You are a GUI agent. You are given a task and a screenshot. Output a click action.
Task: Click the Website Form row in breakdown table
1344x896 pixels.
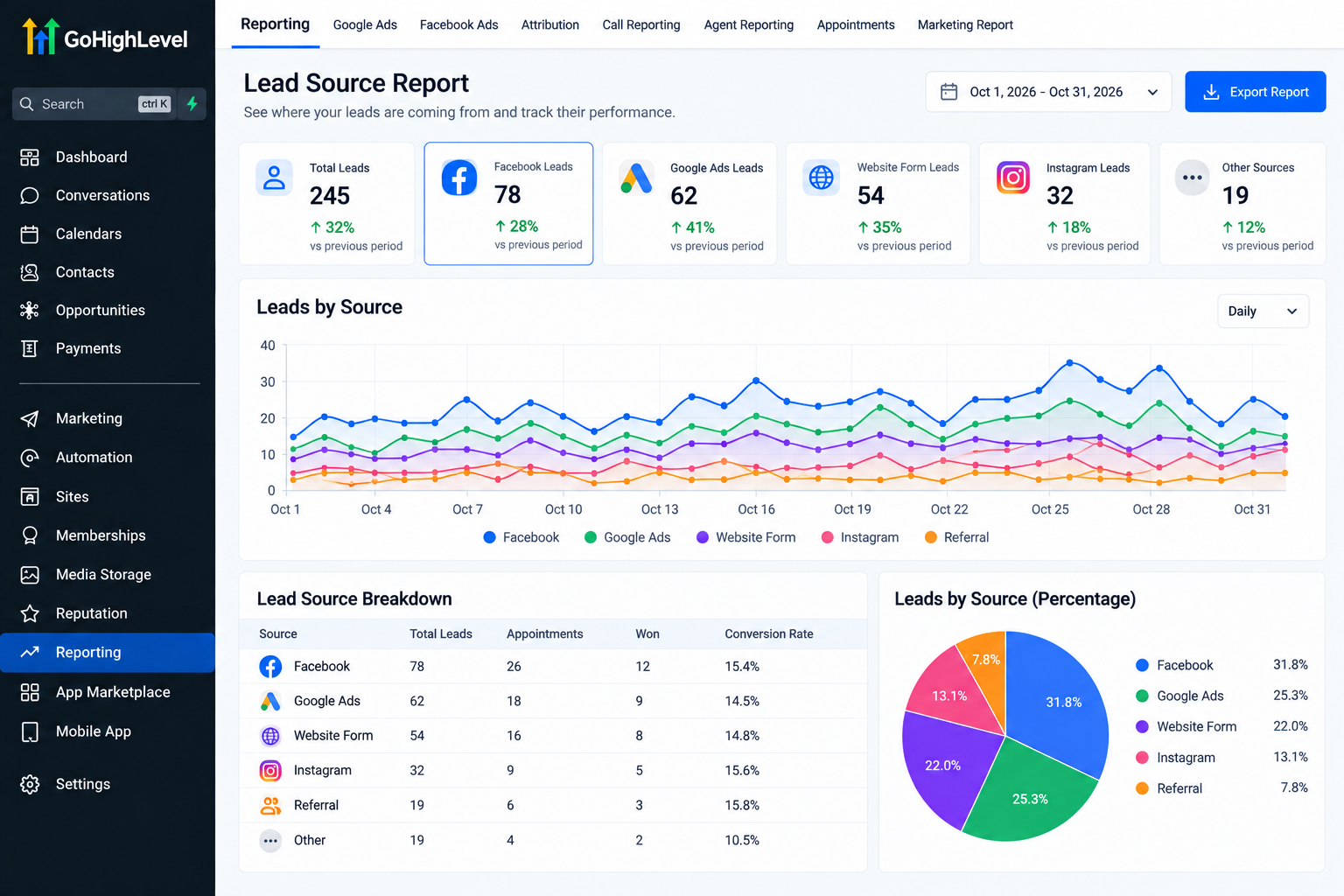pos(553,736)
